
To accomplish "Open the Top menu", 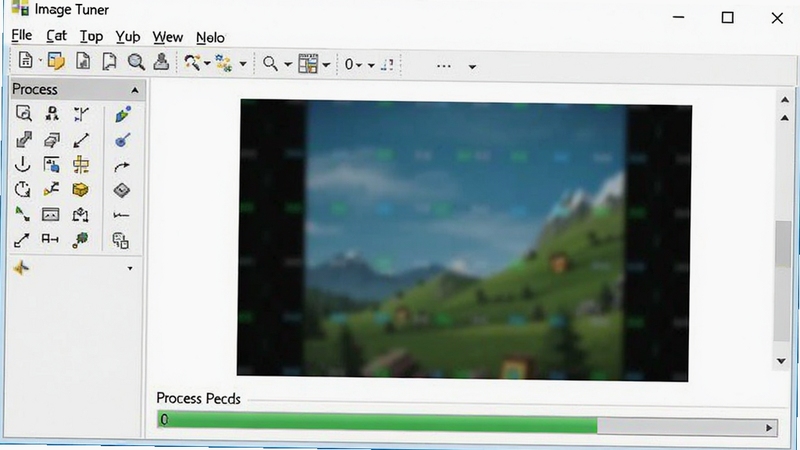I will tap(91, 36).
